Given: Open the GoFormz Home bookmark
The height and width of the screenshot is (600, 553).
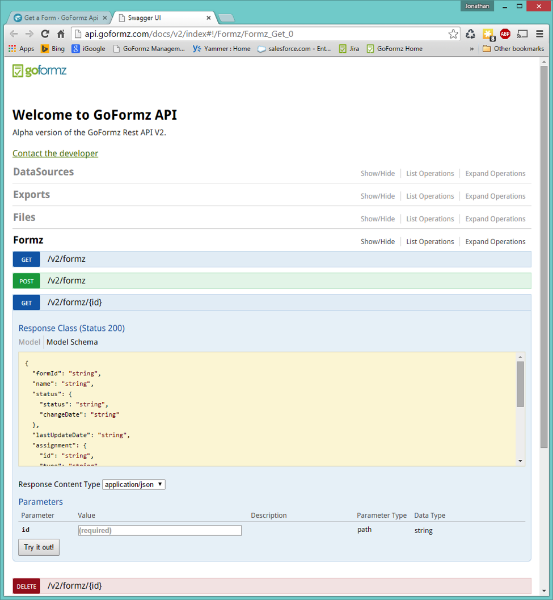Looking at the screenshot, I should (395, 49).
